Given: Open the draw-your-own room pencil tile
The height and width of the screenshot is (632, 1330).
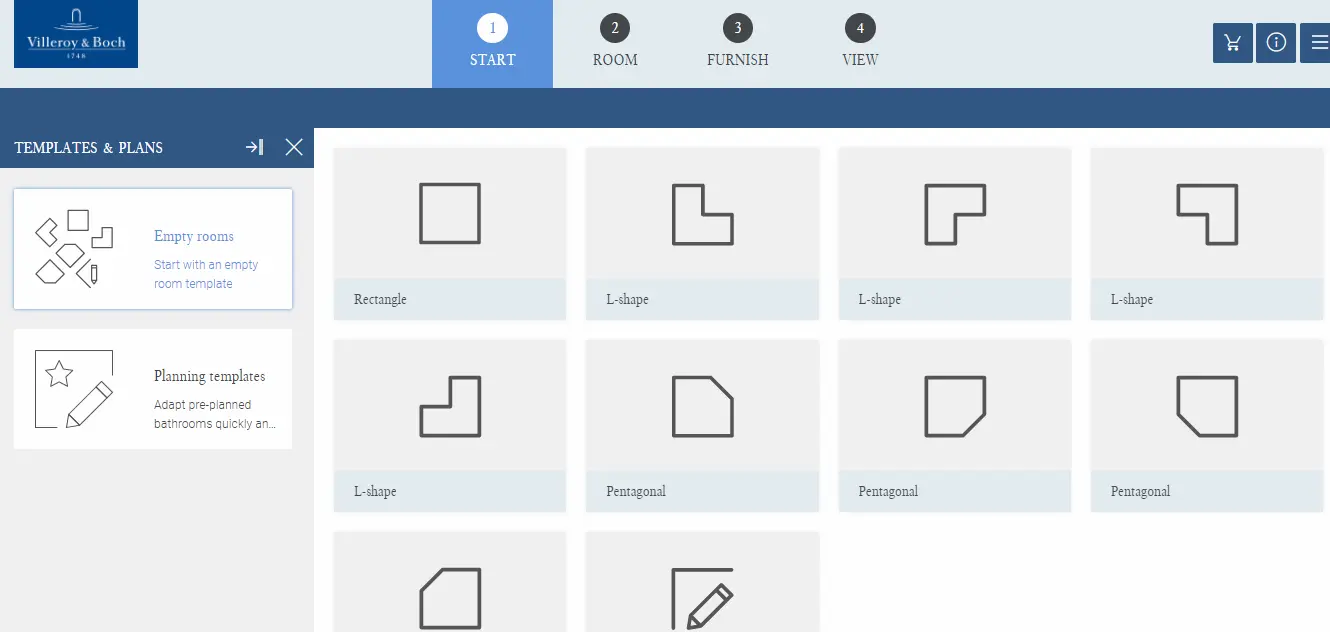Looking at the screenshot, I should click(x=702, y=596).
